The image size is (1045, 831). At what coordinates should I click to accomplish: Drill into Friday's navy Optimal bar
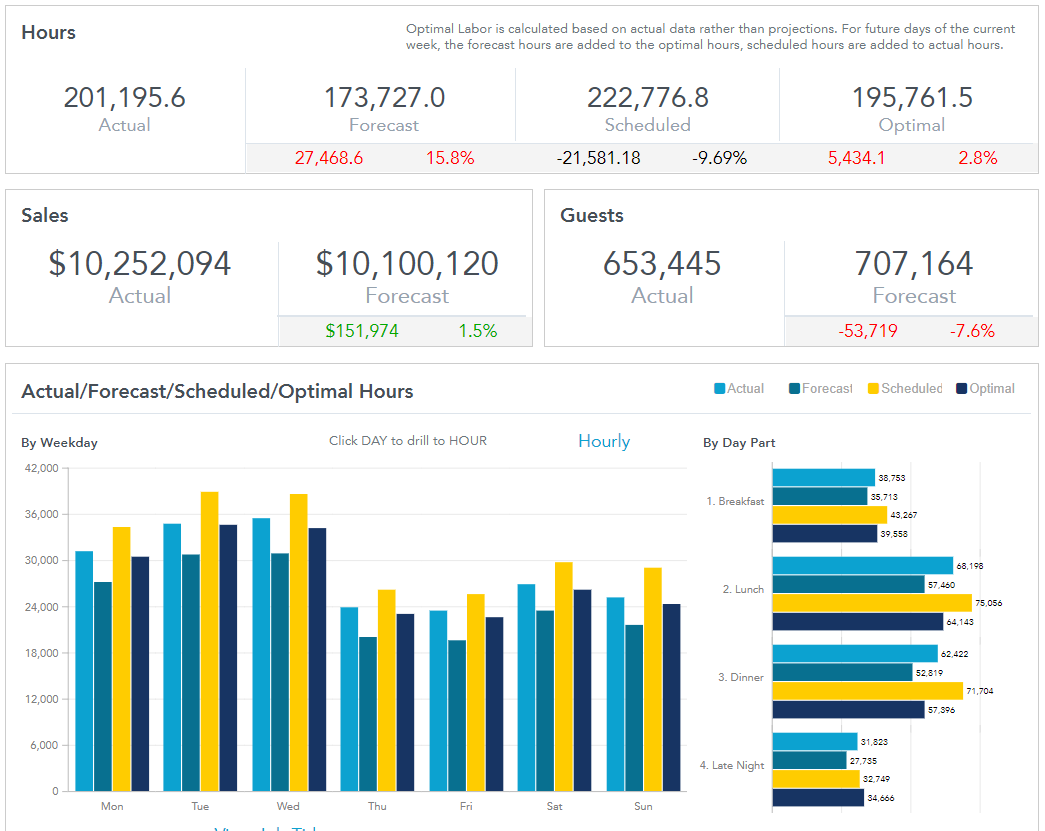click(495, 704)
